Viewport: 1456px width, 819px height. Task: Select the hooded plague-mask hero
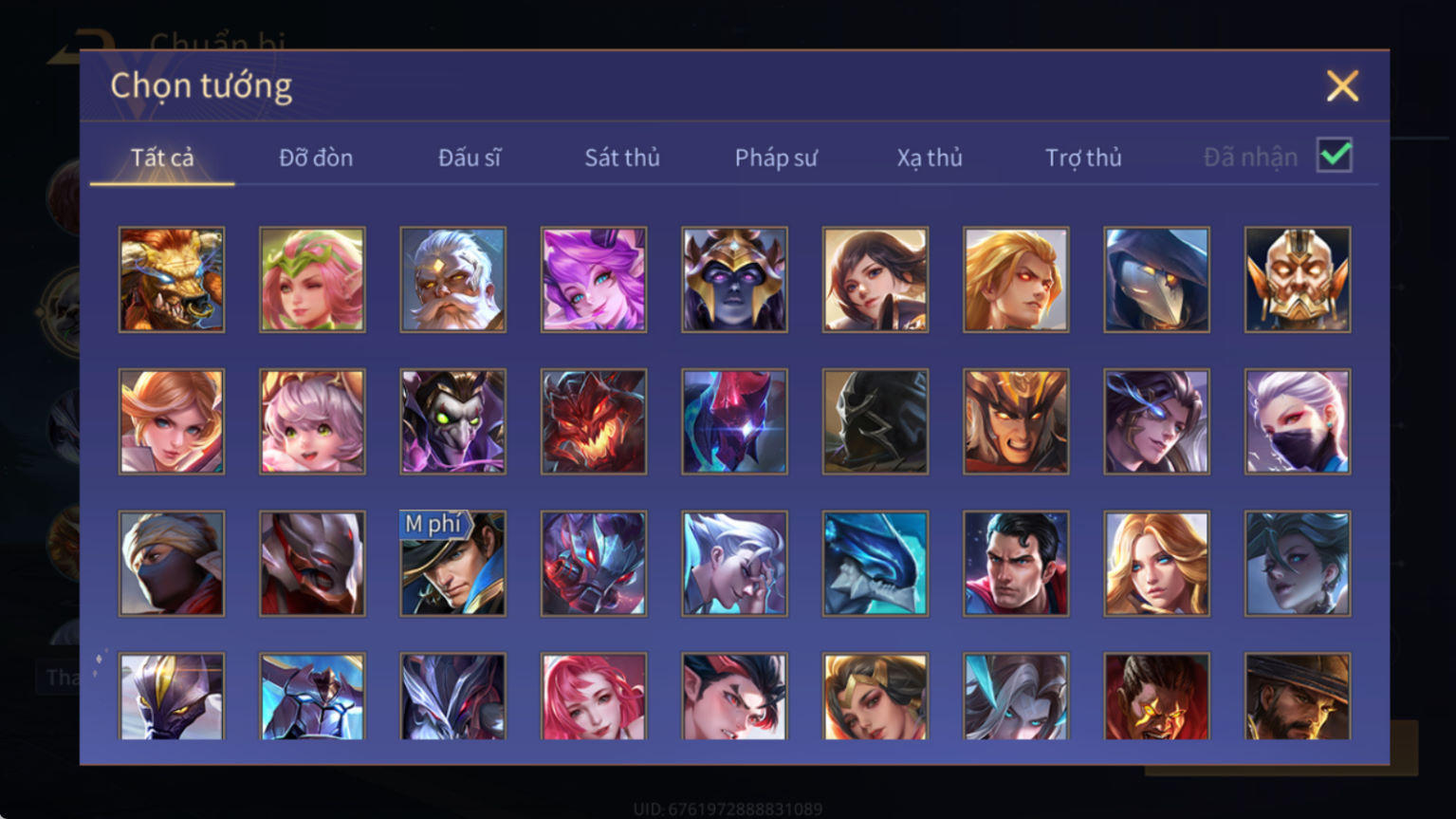1156,280
